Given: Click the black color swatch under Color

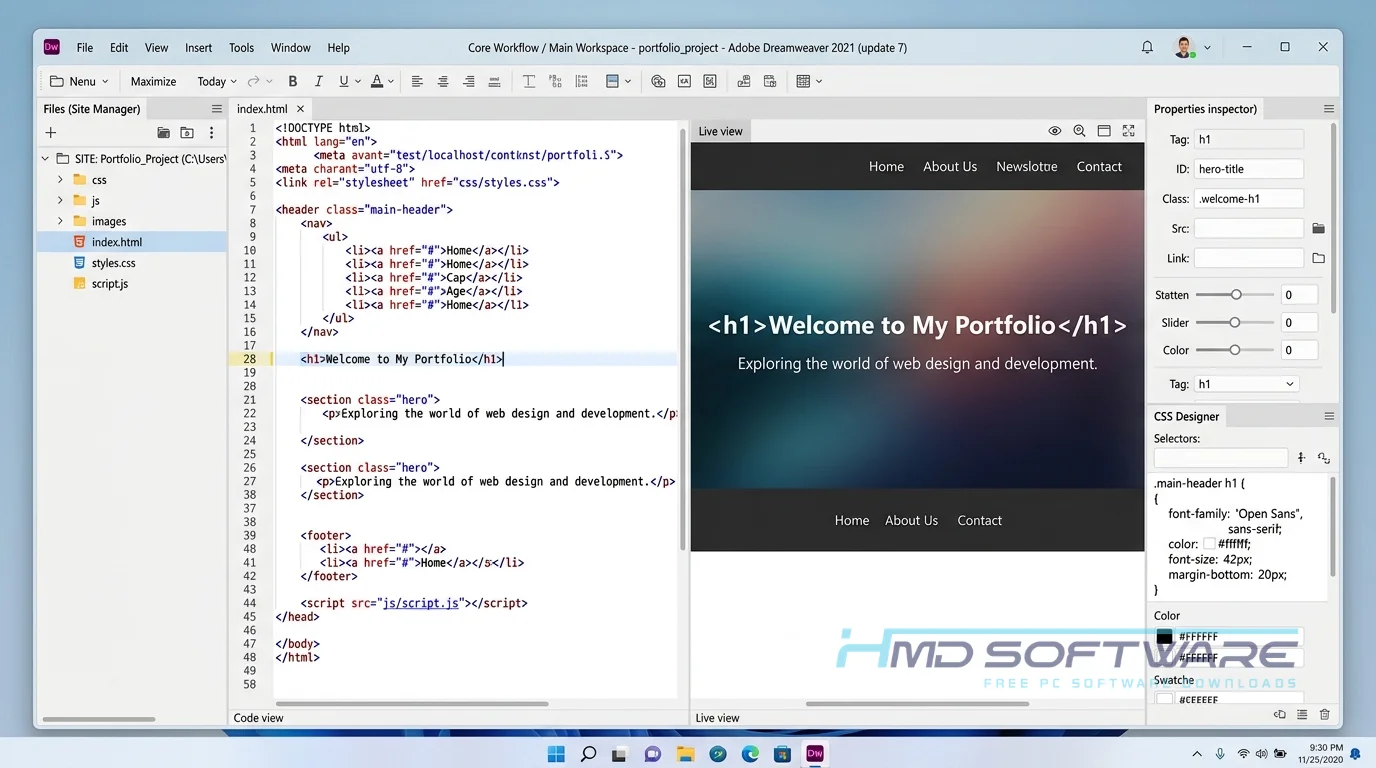Looking at the screenshot, I should [1164, 636].
